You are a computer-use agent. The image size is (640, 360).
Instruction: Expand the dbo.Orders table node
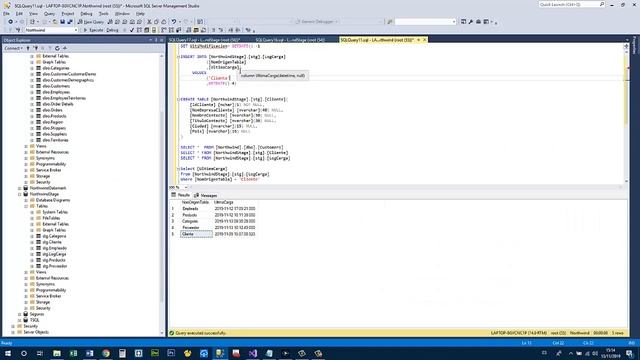point(32,110)
